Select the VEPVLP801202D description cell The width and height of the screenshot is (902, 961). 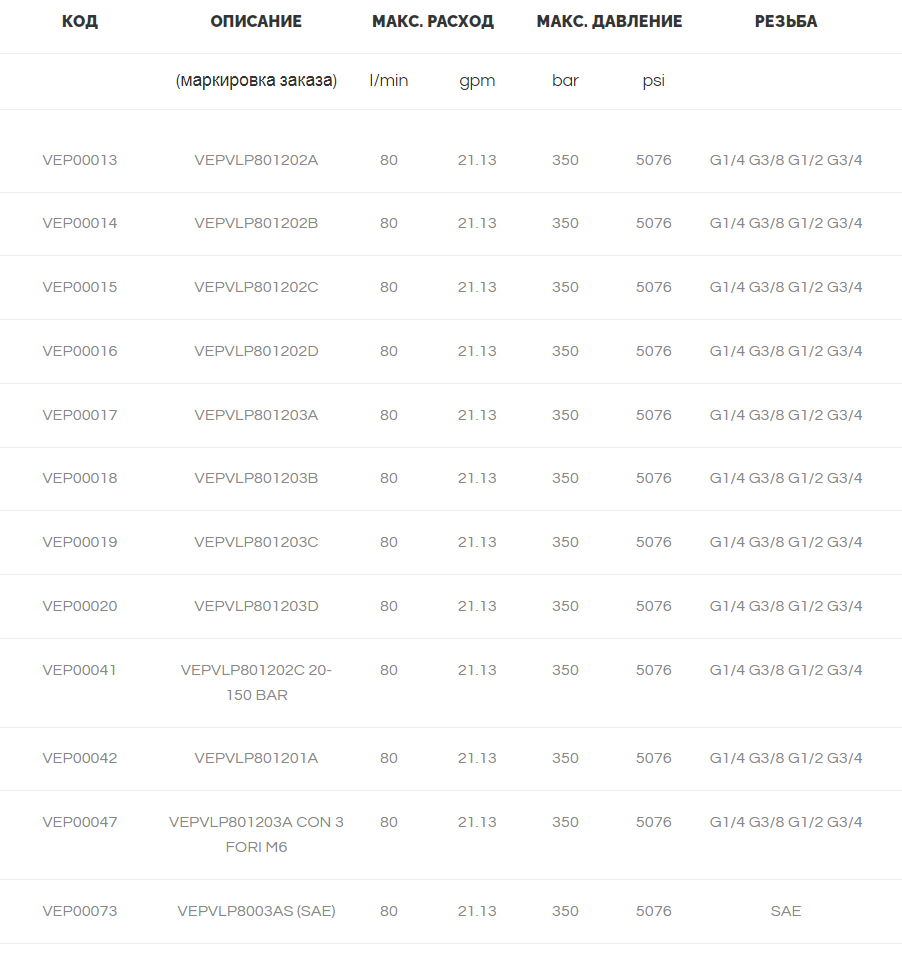pyautogui.click(x=256, y=351)
